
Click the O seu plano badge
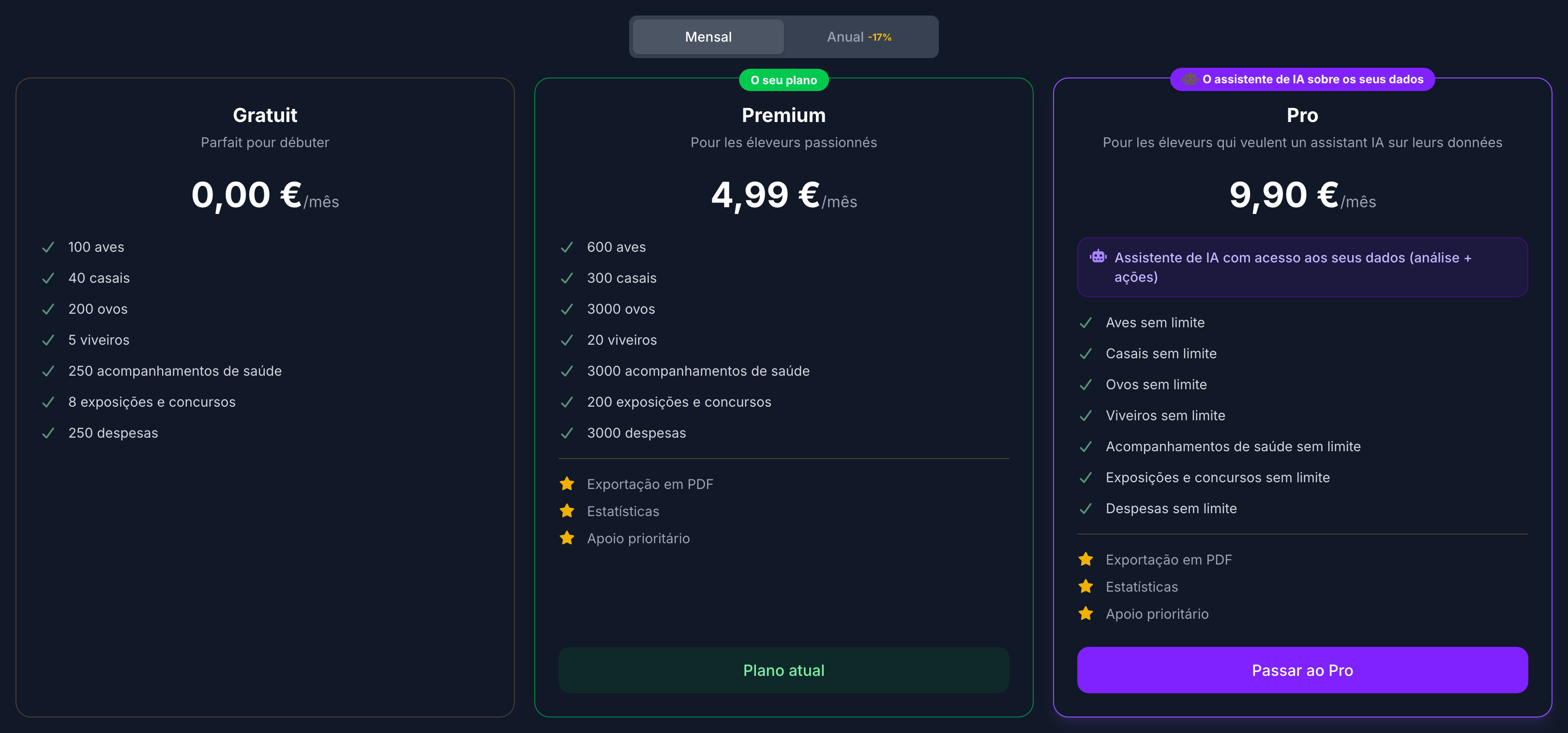click(x=784, y=80)
